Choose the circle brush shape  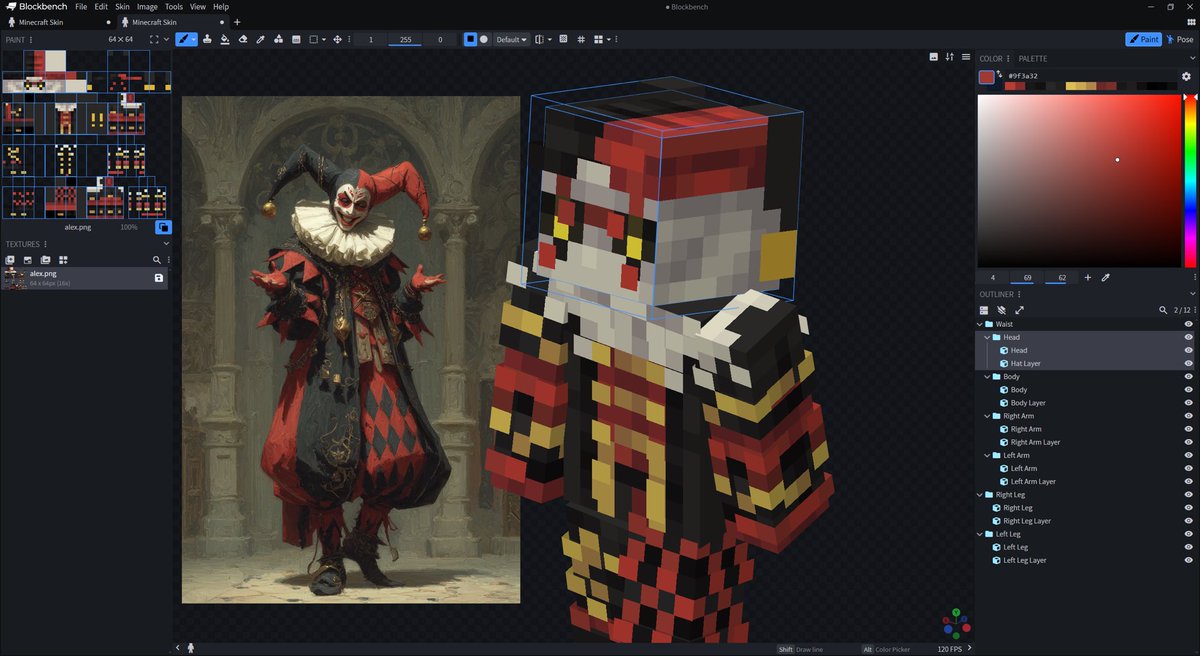[484, 39]
